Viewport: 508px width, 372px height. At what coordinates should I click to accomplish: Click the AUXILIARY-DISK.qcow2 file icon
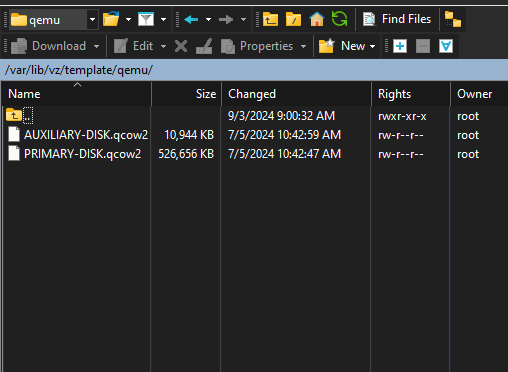(14, 135)
